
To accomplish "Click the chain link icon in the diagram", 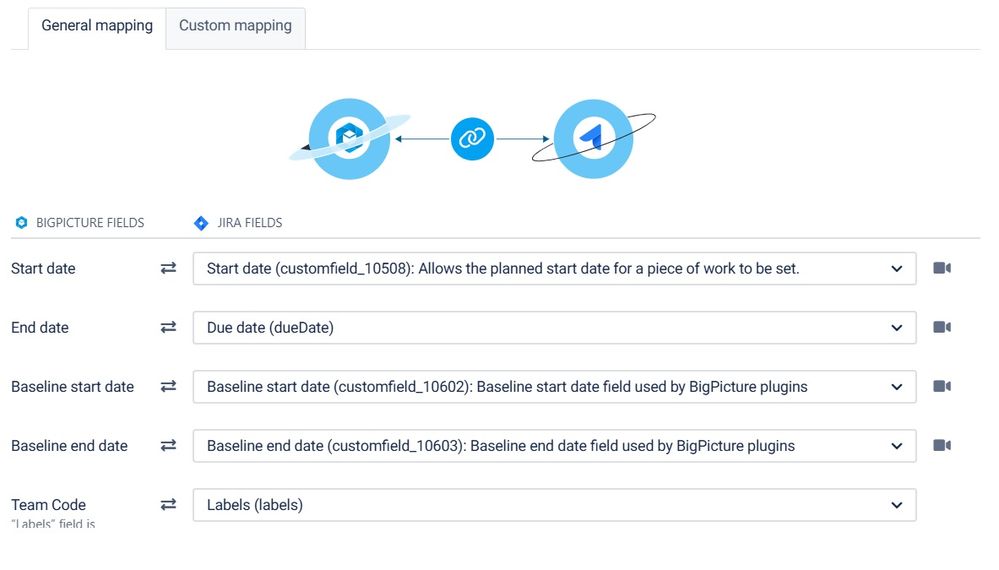I will pos(472,138).
